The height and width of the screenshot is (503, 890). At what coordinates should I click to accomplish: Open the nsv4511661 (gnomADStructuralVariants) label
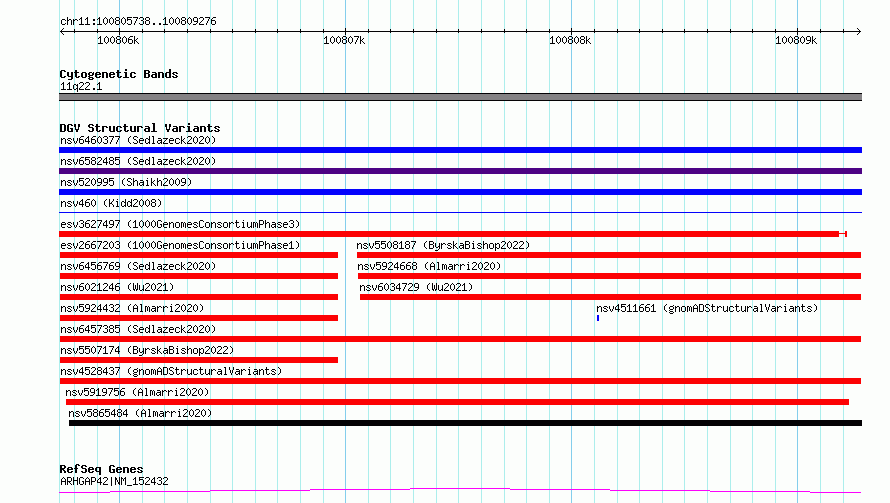pos(707,308)
